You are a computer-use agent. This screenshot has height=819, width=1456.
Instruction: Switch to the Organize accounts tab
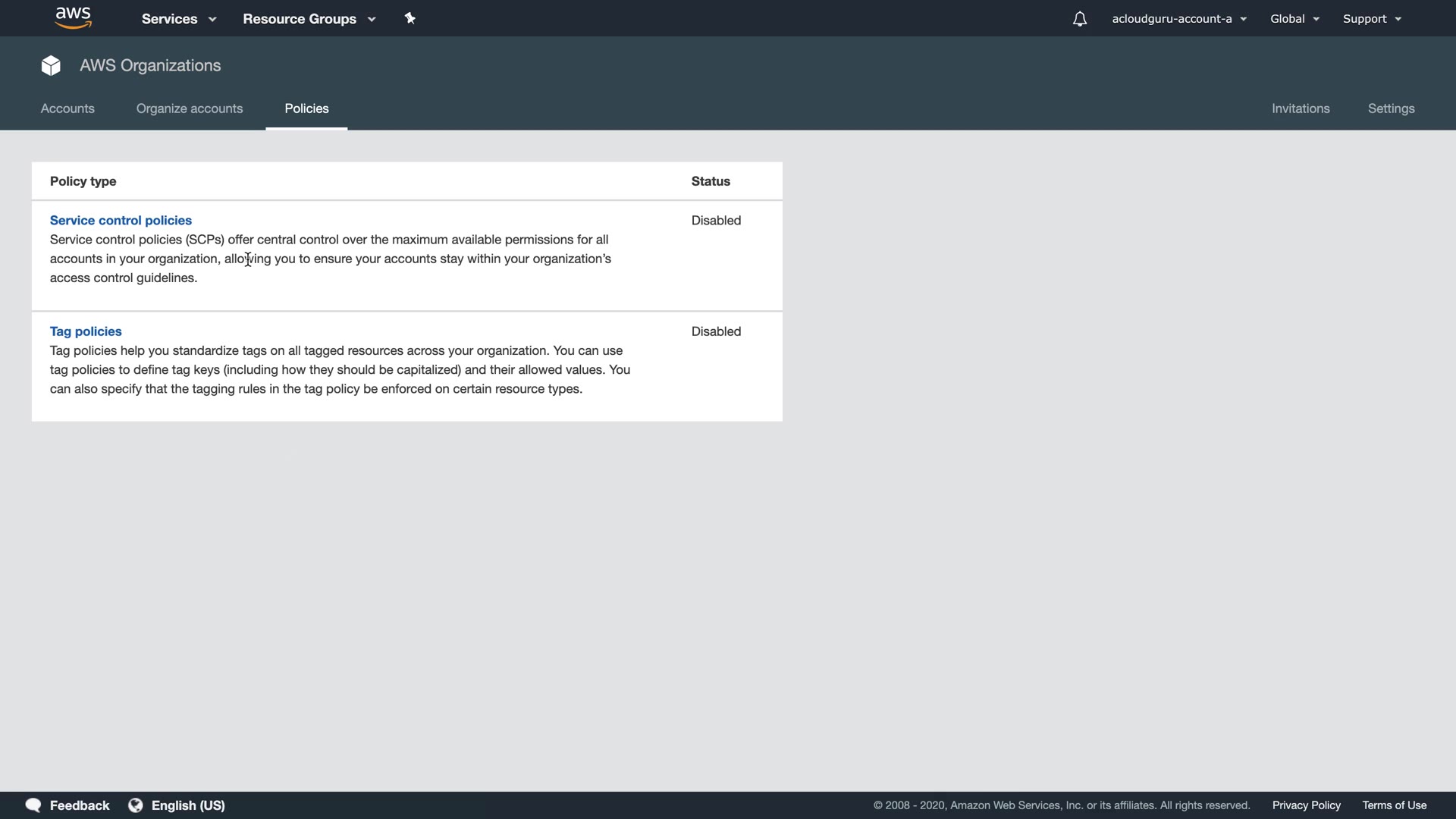tap(190, 108)
